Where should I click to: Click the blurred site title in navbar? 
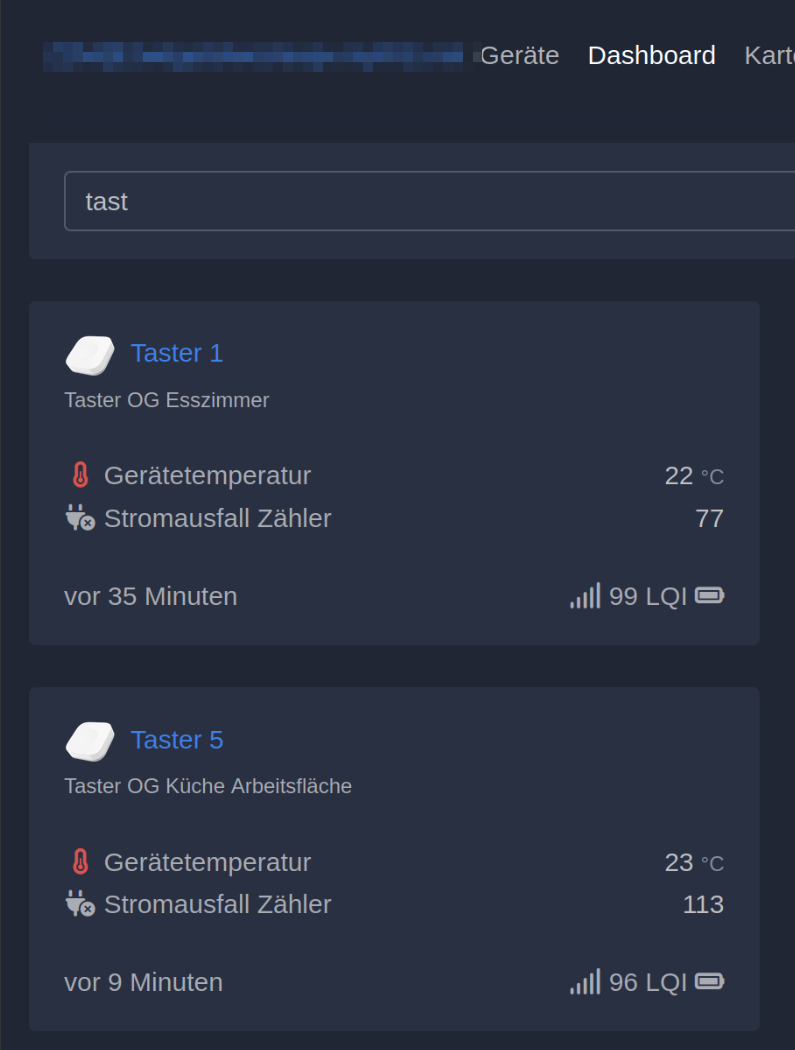(x=255, y=56)
